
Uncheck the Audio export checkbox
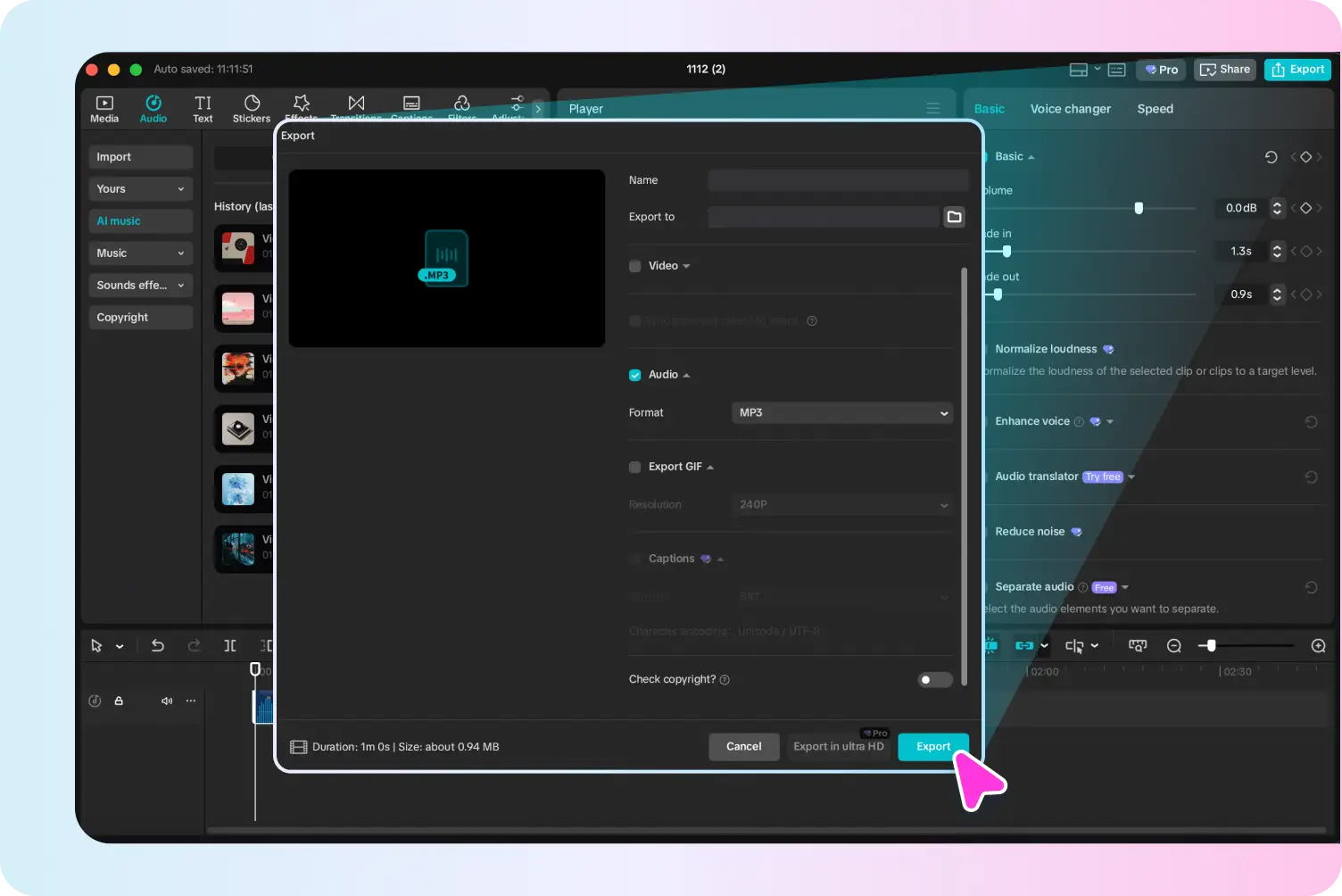pyautogui.click(x=634, y=375)
